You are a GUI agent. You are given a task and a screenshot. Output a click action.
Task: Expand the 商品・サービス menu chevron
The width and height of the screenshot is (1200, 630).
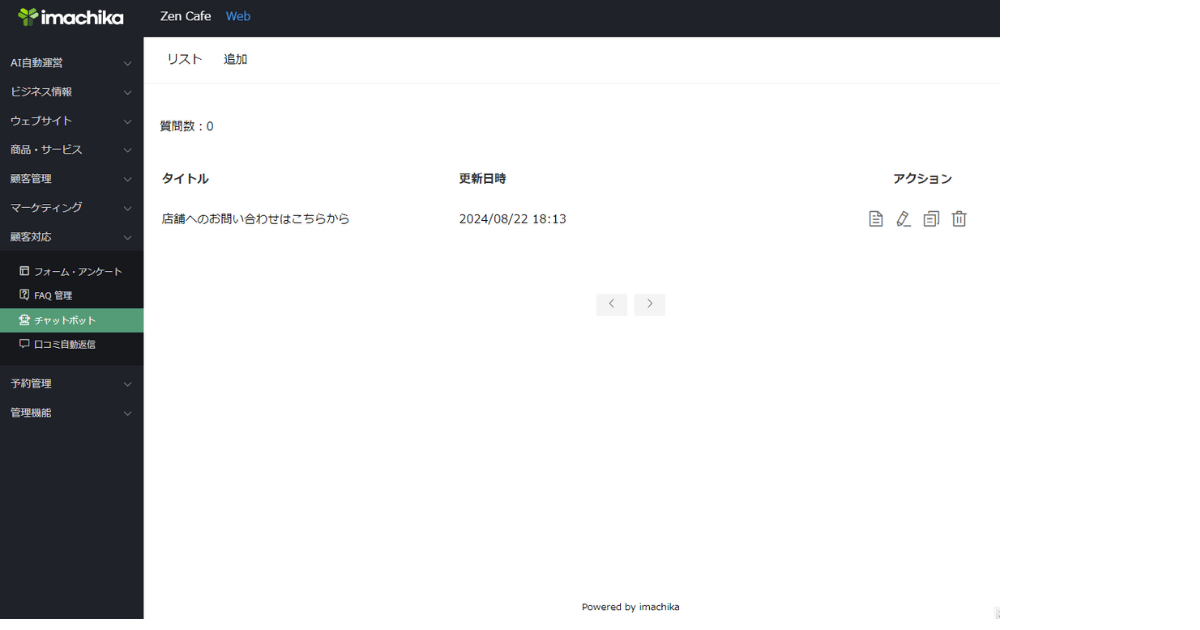coord(127,150)
